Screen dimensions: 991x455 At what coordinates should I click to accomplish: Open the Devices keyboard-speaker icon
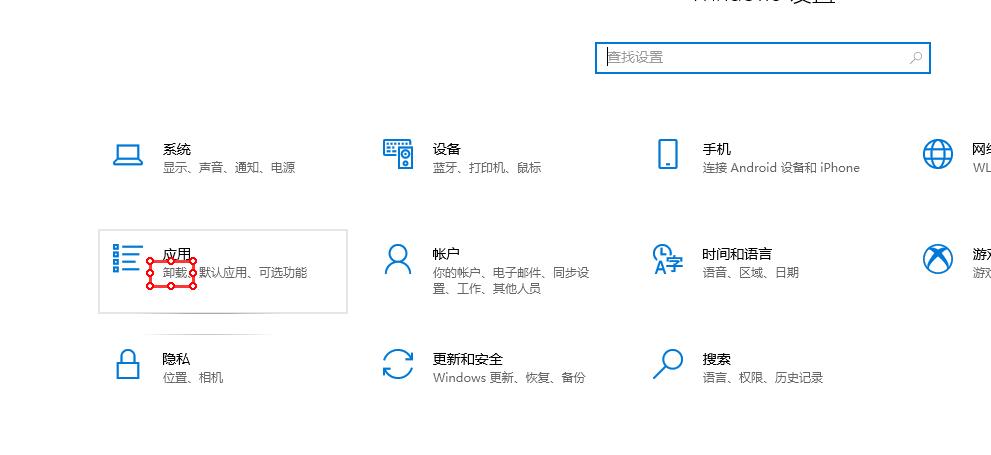click(398, 154)
